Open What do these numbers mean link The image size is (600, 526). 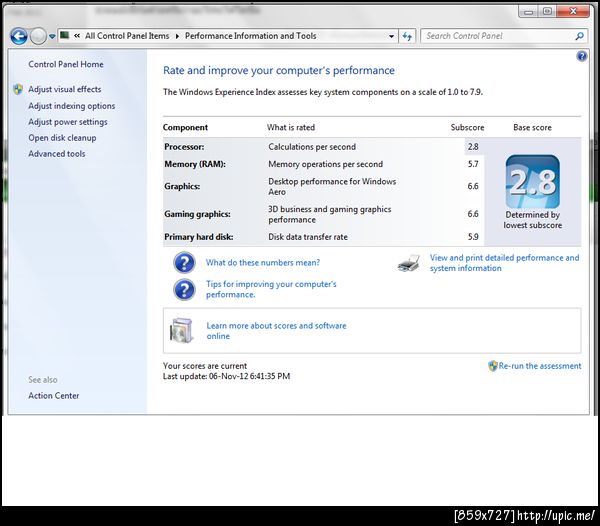(x=263, y=263)
